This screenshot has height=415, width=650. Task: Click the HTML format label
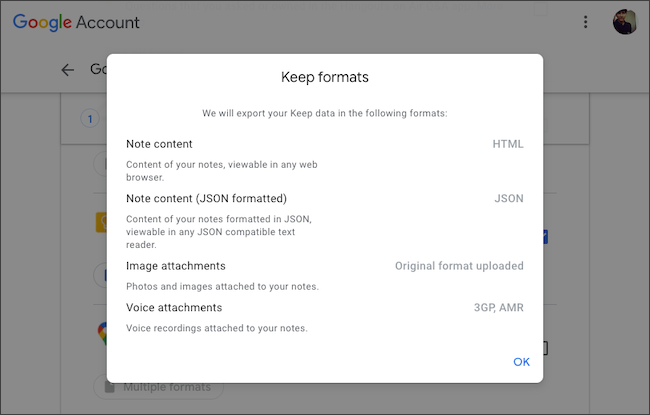click(508, 144)
